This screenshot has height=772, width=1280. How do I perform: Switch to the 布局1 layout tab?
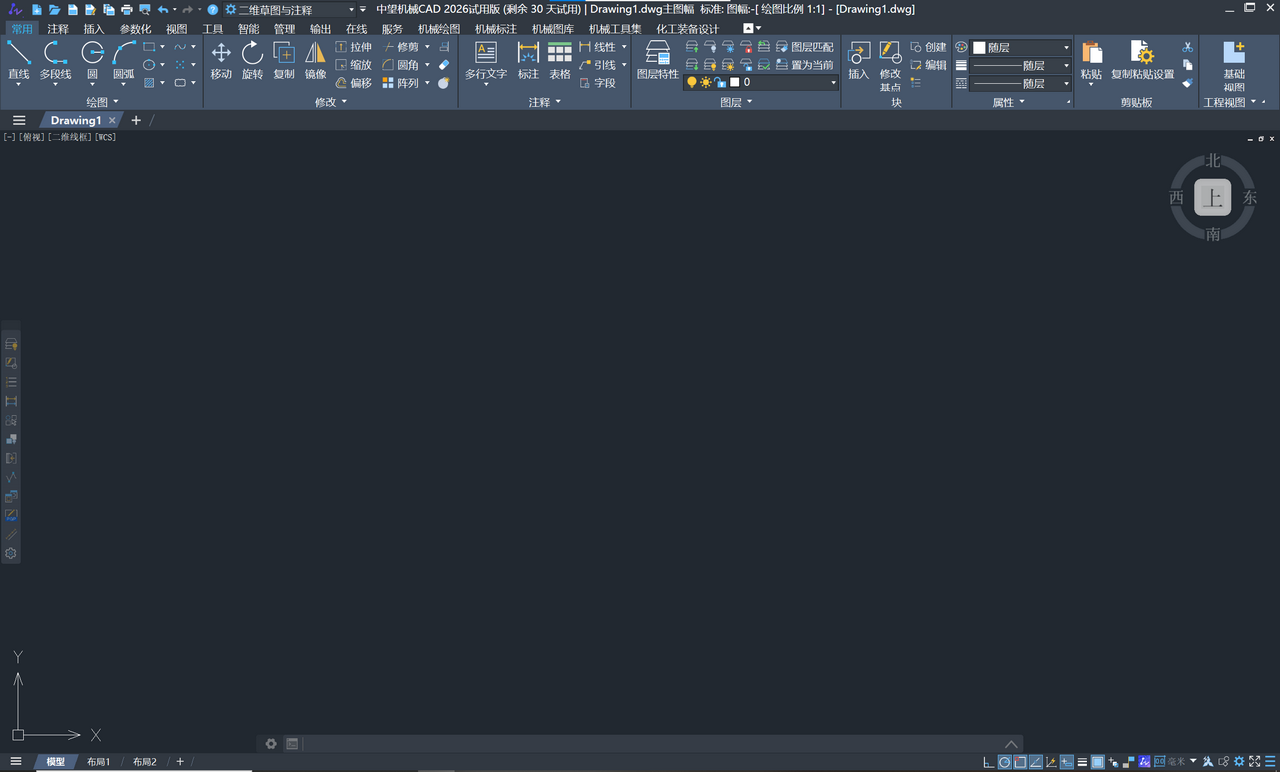pos(98,762)
